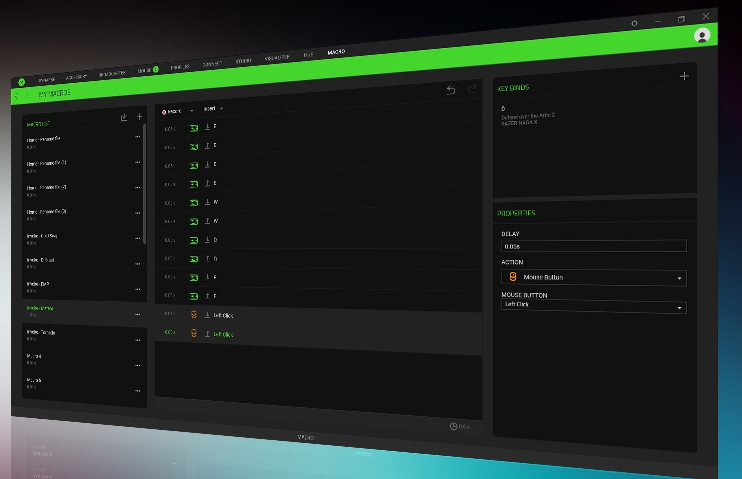The width and height of the screenshot is (742, 479).
Task: Click the Delay input field showing 0.05s
Action: (593, 246)
